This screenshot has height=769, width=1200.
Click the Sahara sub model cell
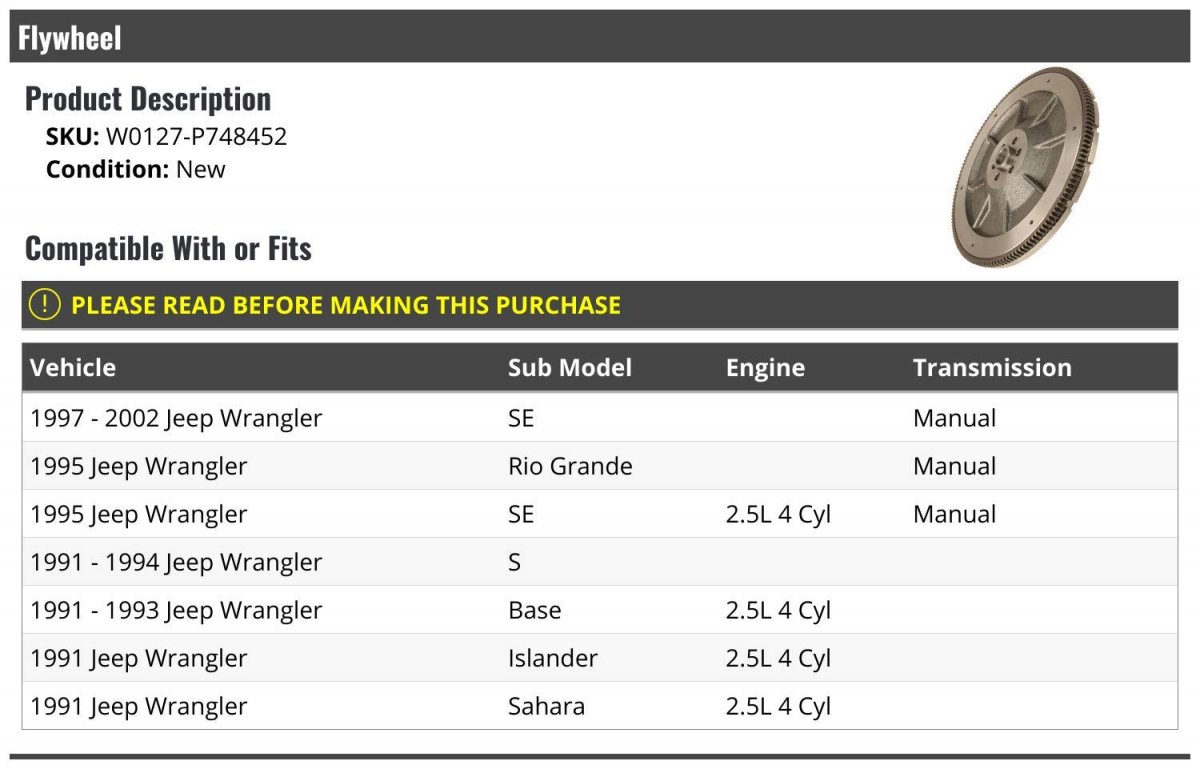(546, 706)
